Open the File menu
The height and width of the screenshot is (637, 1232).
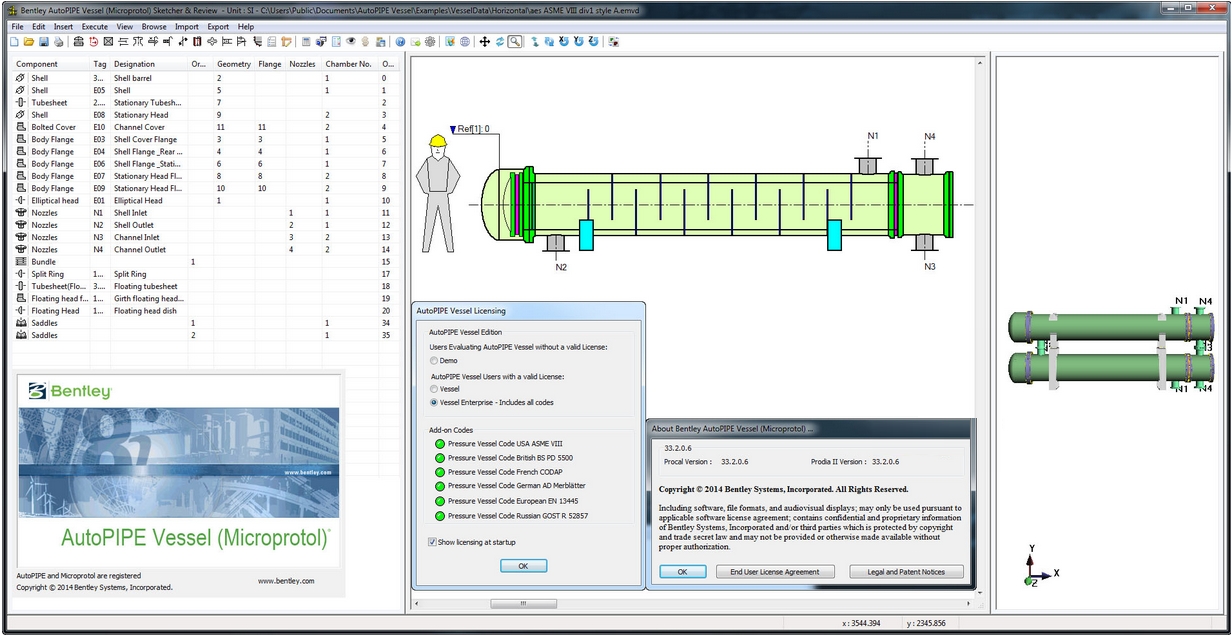(x=17, y=27)
